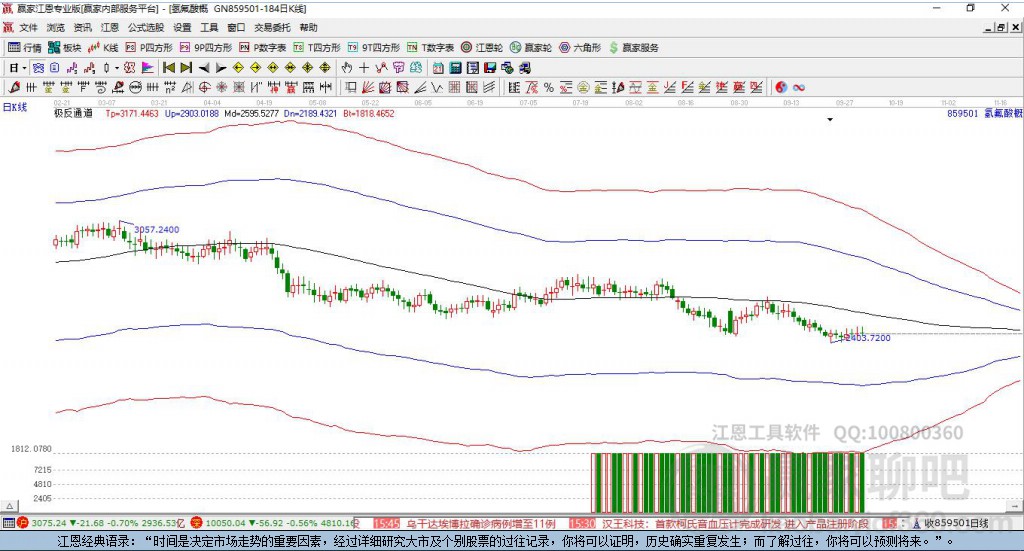Select the zigzag wave line tool
This screenshot has width=1024, height=551.
tap(437, 87)
